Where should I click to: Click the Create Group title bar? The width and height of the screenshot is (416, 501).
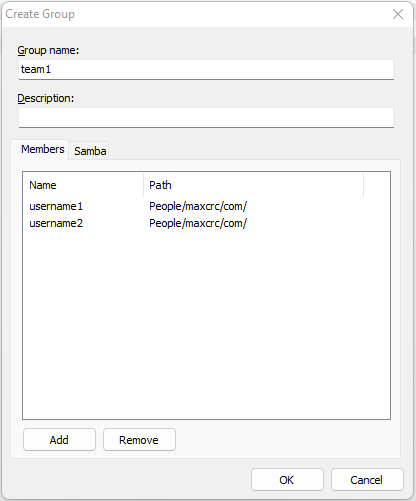(193, 14)
